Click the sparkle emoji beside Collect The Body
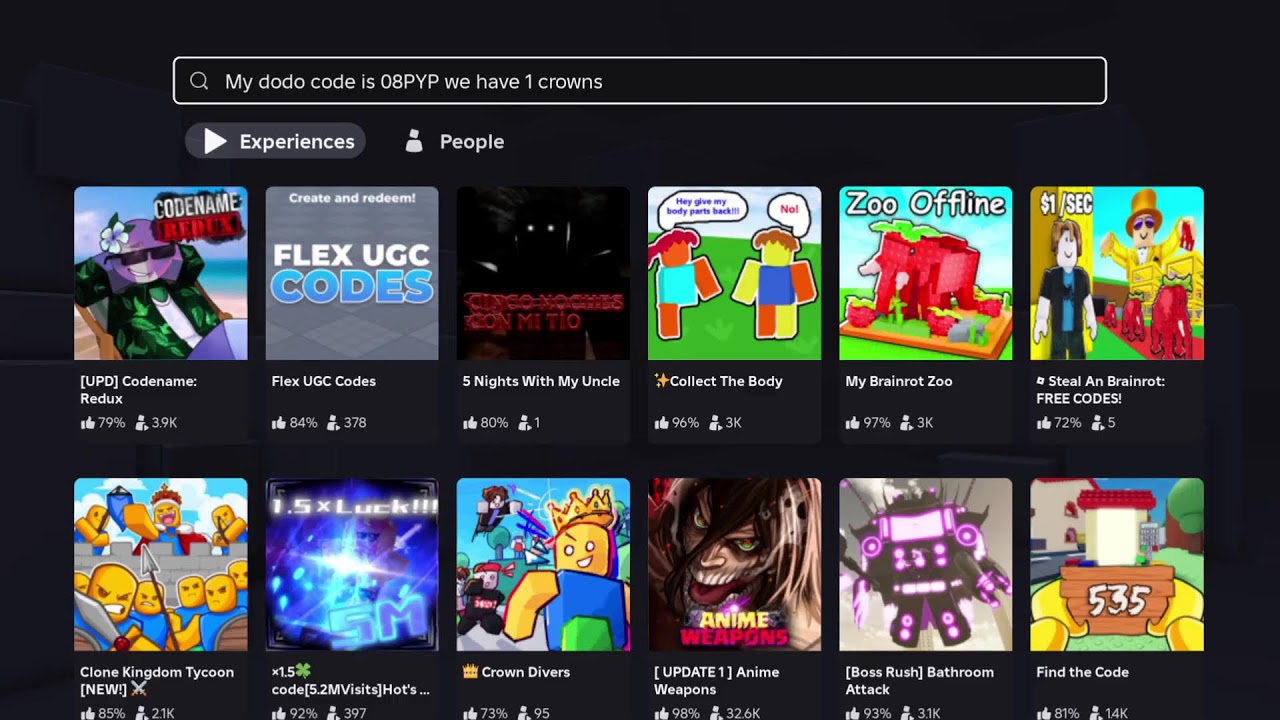Viewport: 1280px width, 720px height. [661, 381]
